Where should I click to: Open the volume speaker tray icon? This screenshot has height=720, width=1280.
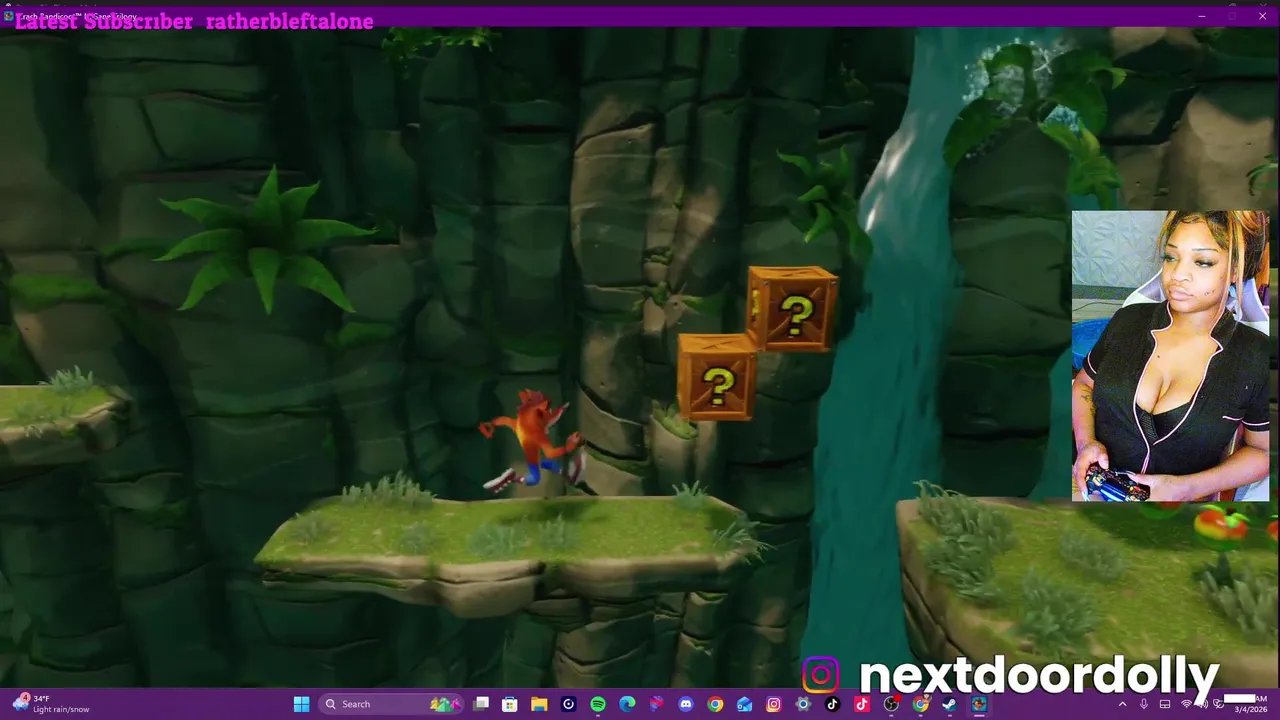point(1204,704)
